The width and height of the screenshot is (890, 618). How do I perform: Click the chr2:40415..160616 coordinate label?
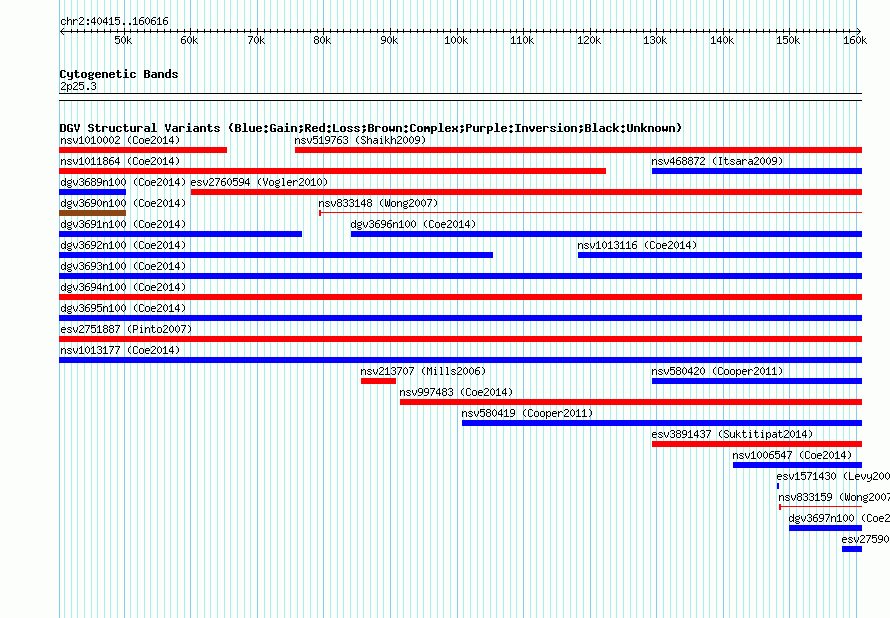coord(114,21)
